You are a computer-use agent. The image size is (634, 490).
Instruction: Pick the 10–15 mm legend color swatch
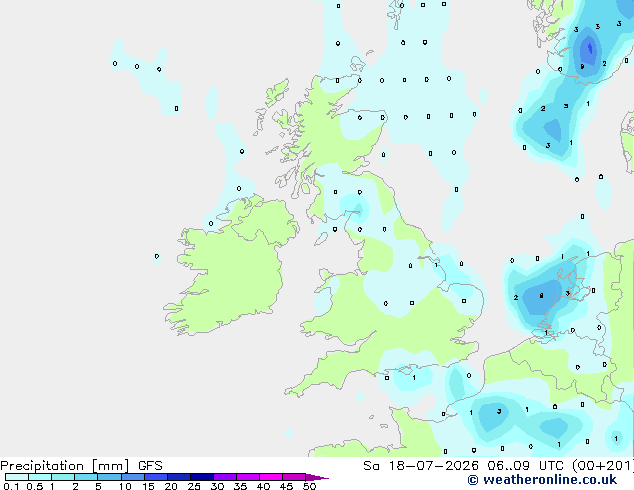133,477
